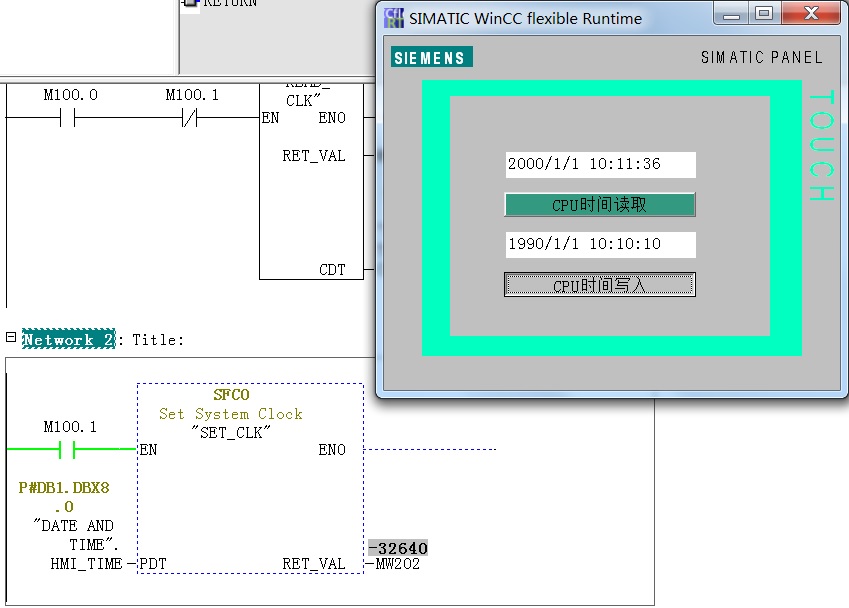Select the 1990/1/1 10:10:10 time field
This screenshot has width=849, height=608.
pos(600,244)
